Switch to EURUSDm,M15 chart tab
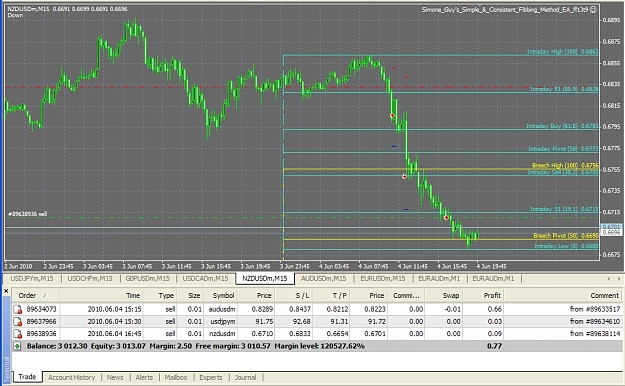 [383, 278]
